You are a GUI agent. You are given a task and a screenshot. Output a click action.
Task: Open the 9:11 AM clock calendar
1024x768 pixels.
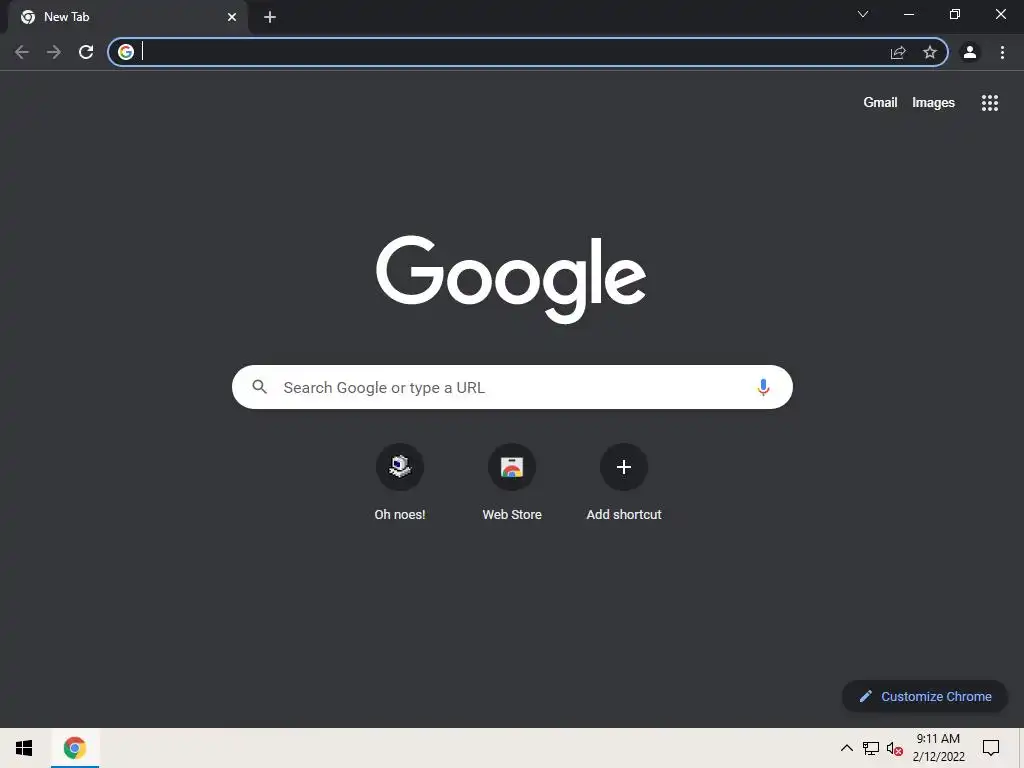[x=938, y=748]
